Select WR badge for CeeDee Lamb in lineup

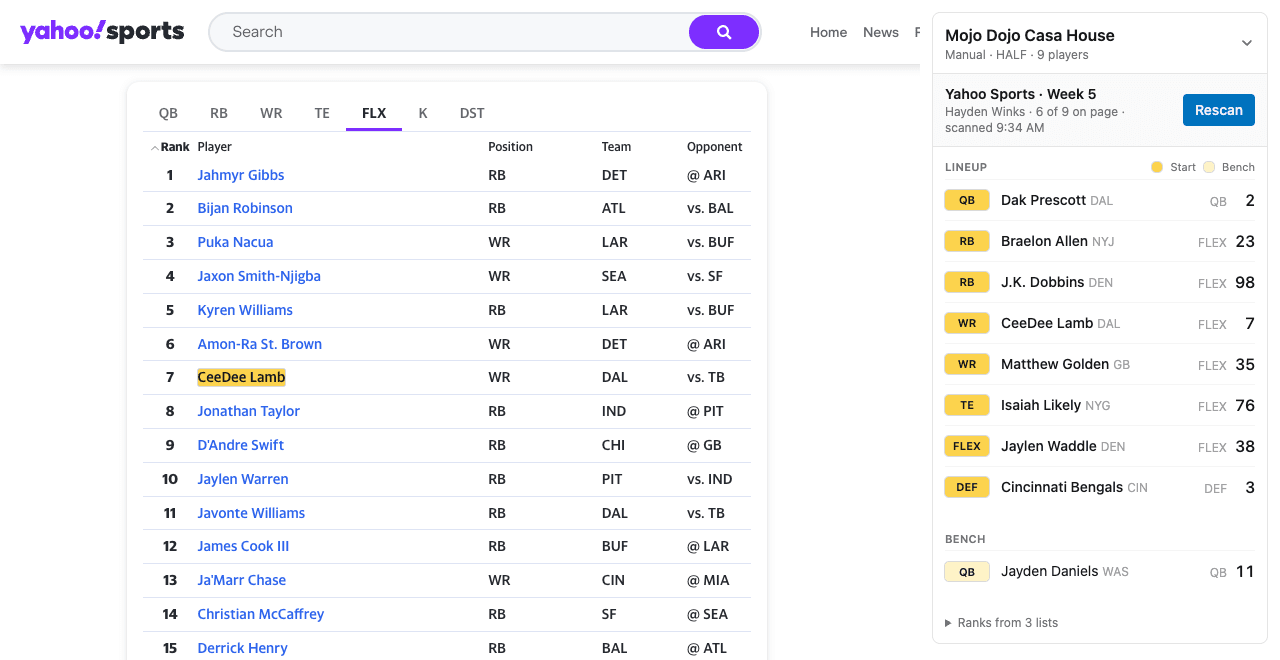[967, 323]
